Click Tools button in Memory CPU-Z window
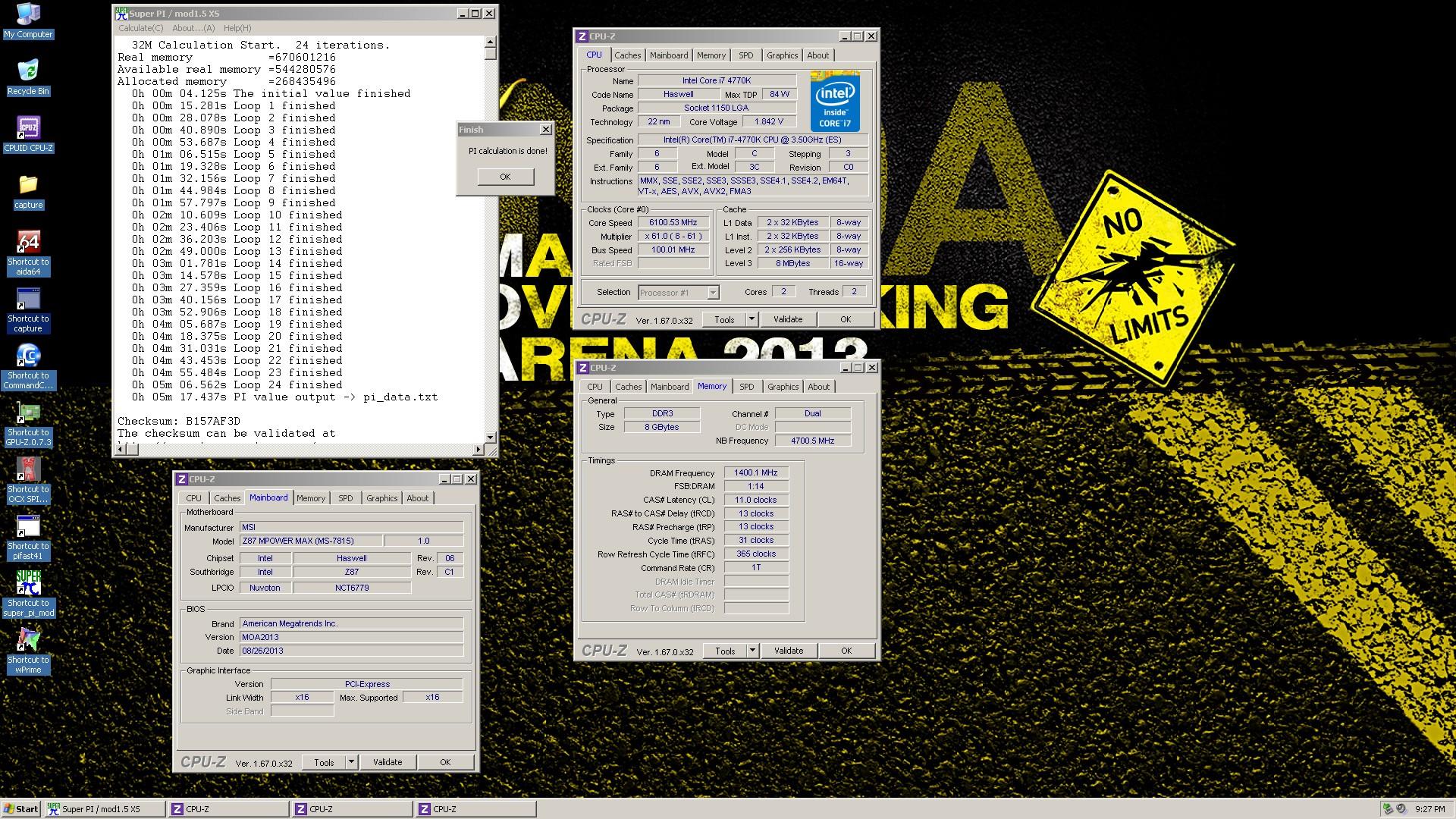 [x=724, y=651]
